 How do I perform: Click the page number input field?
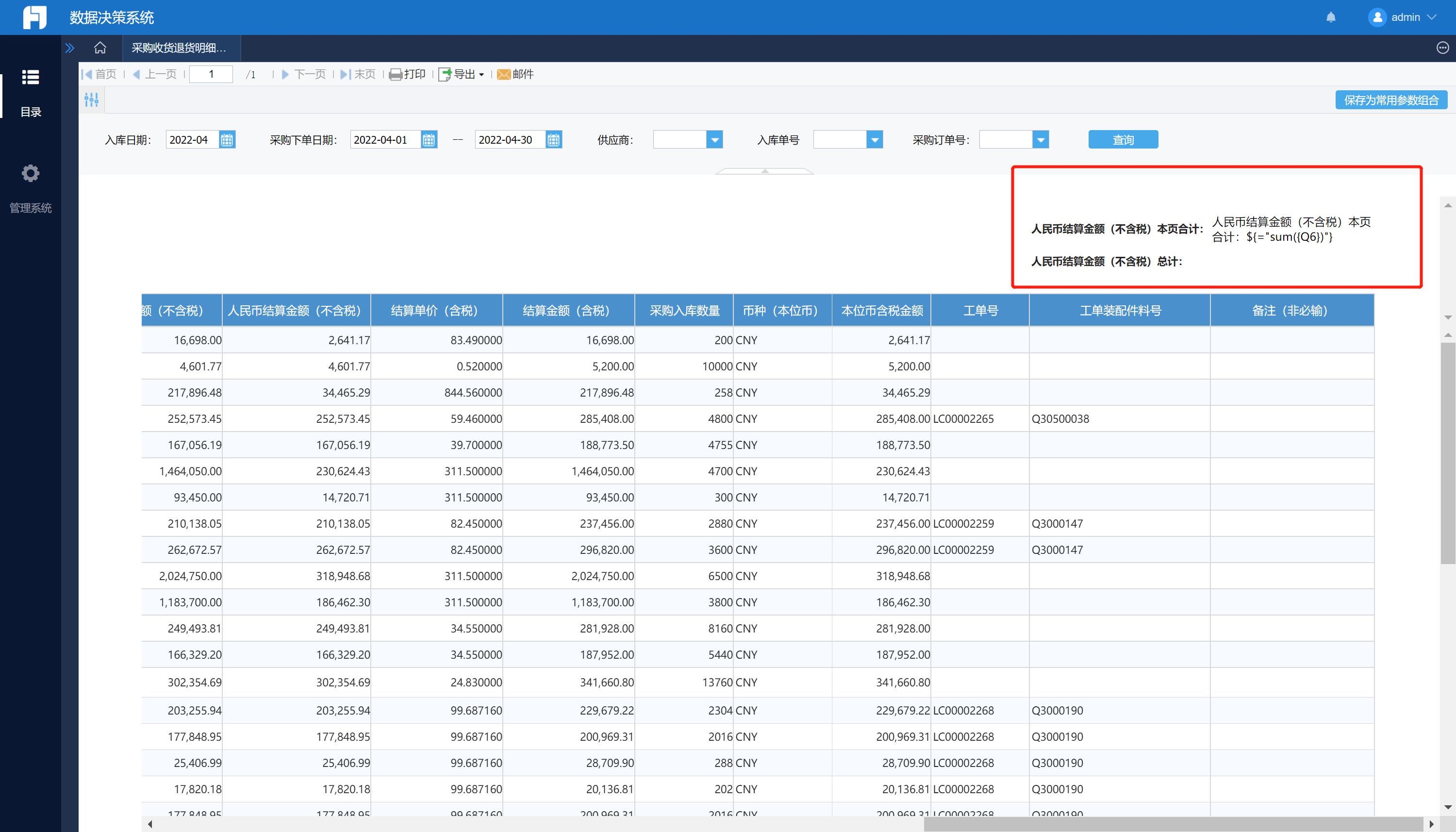(211, 74)
